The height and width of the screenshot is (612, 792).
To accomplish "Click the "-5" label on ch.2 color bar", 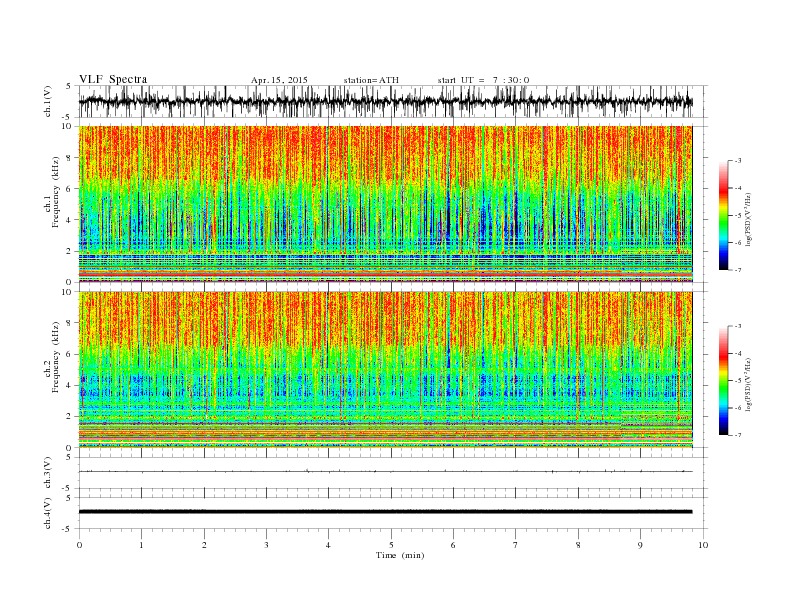I will click(x=738, y=381).
